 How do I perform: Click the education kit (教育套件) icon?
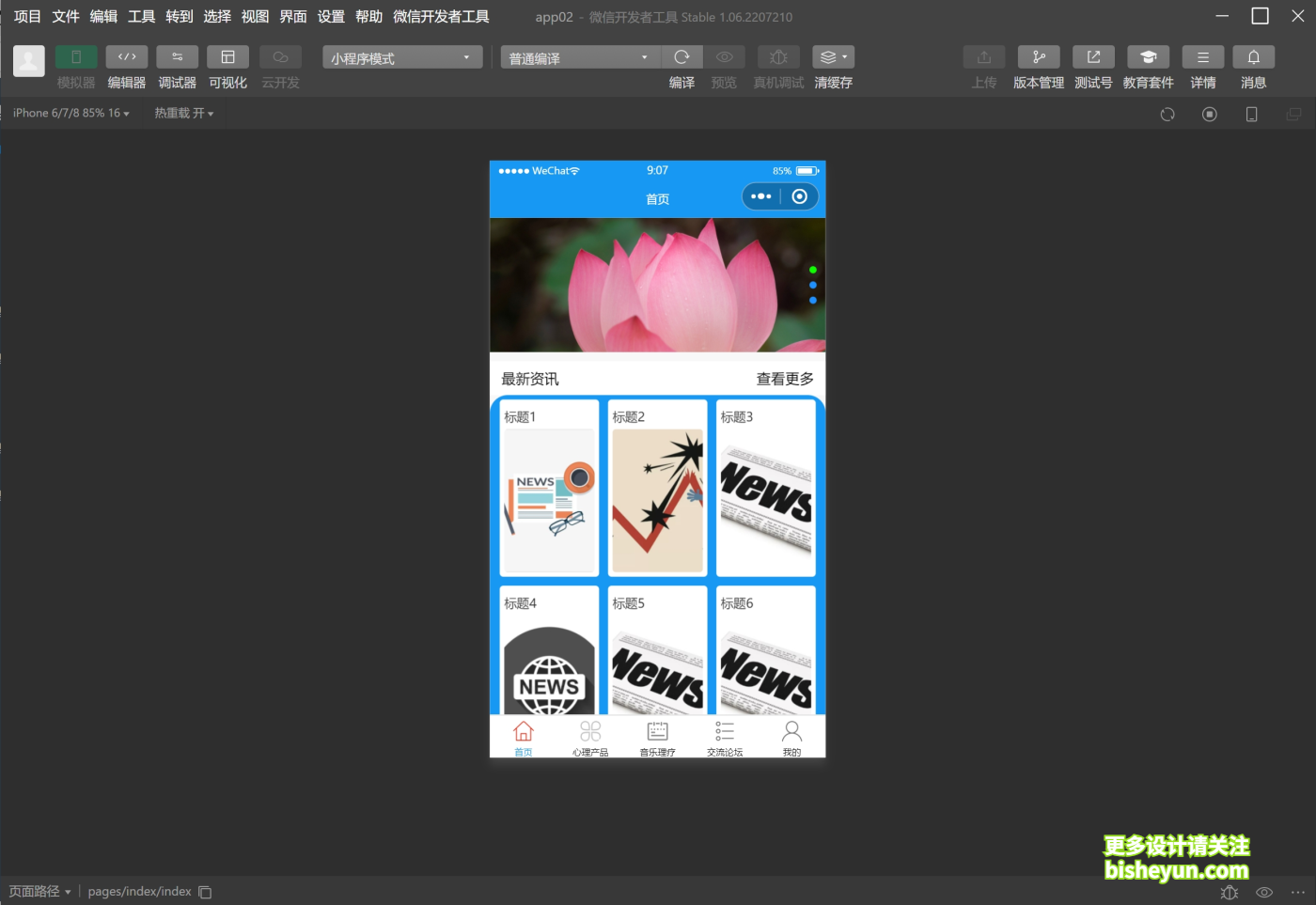coord(1148,57)
